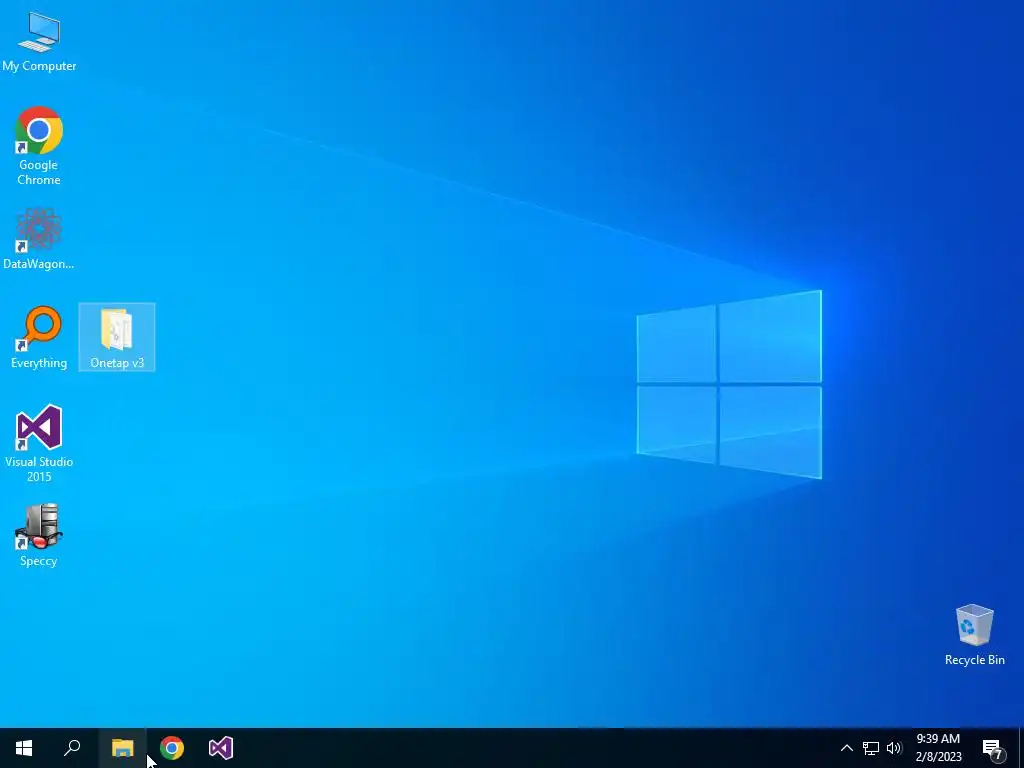Open File Explorer from the taskbar
Screen dimensions: 1024x768
tap(122, 748)
